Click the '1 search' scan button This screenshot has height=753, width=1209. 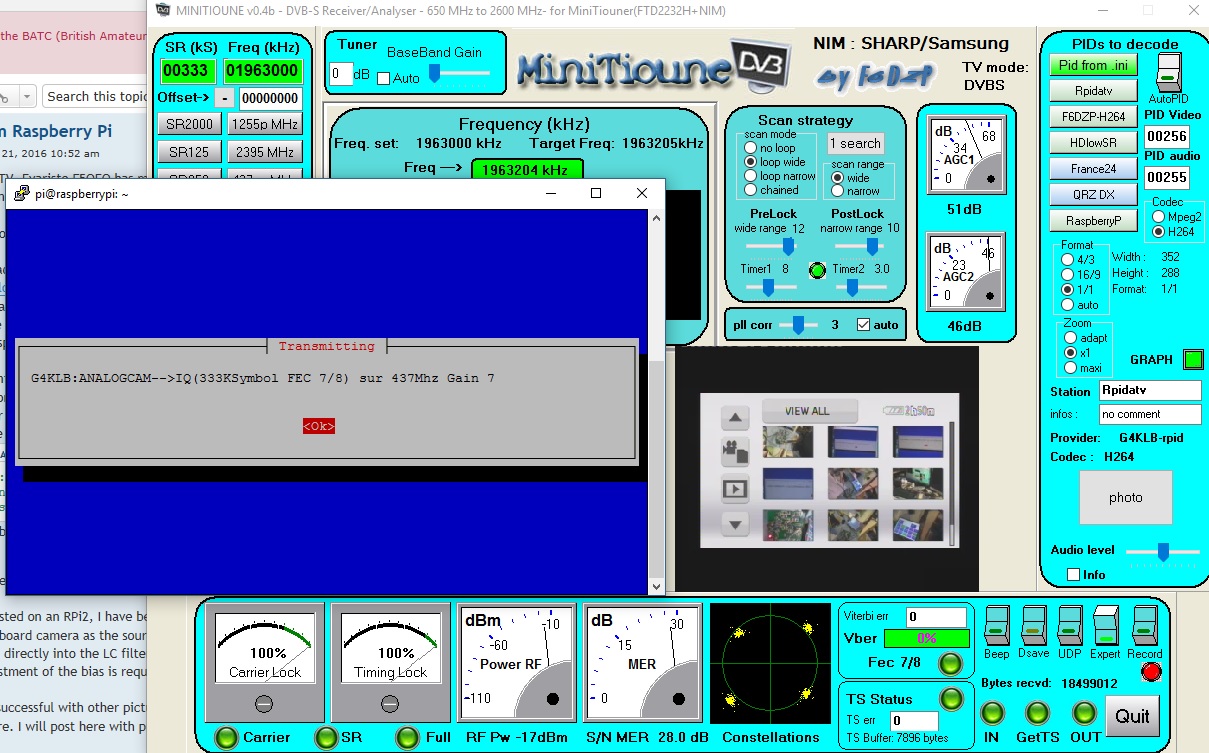[856, 143]
